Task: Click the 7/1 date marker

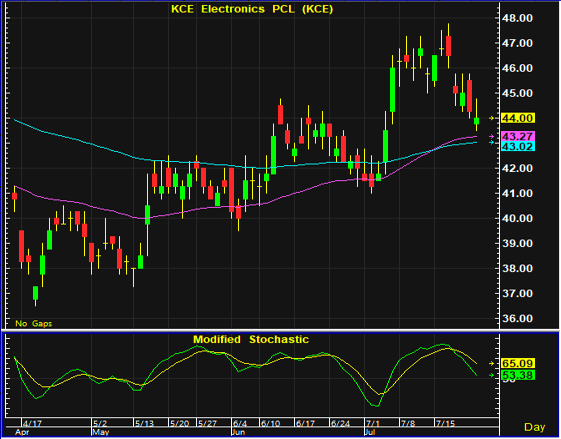Action: point(373,423)
